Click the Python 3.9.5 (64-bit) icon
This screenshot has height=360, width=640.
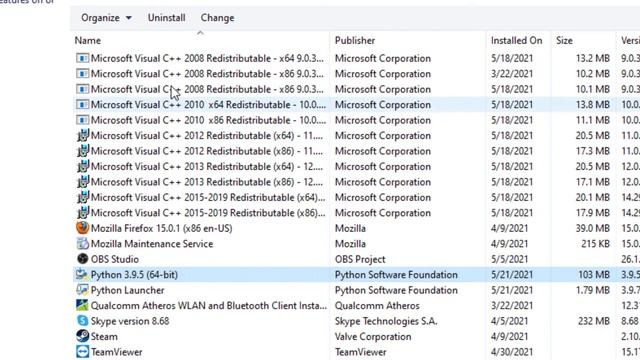click(82, 274)
